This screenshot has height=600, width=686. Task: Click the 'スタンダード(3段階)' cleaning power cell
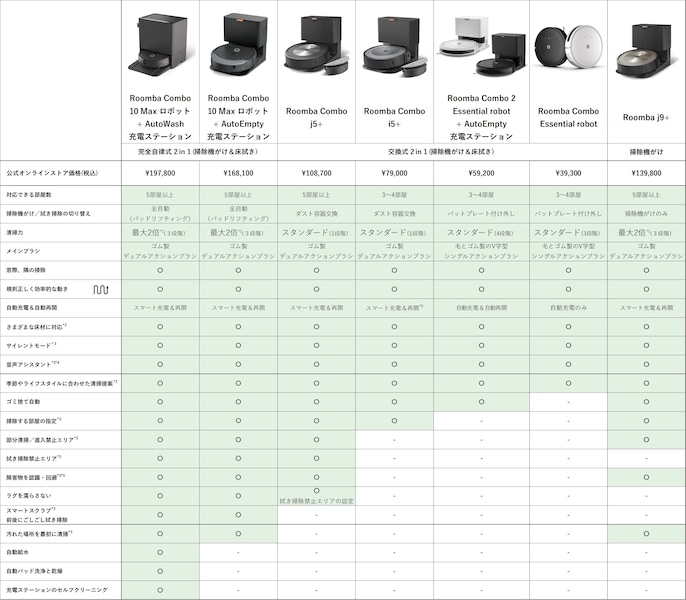(x=568, y=232)
